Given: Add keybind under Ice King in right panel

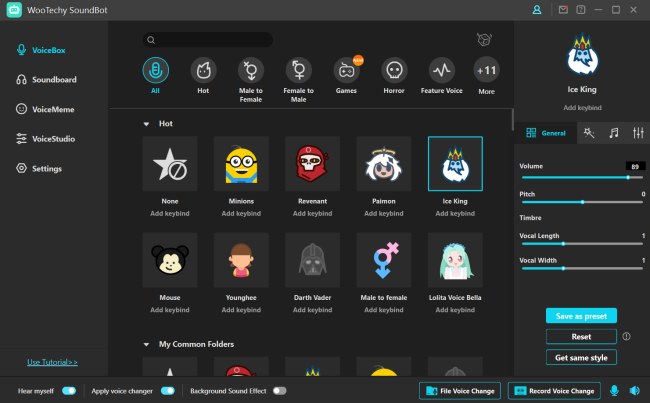Looking at the screenshot, I should coord(582,108).
